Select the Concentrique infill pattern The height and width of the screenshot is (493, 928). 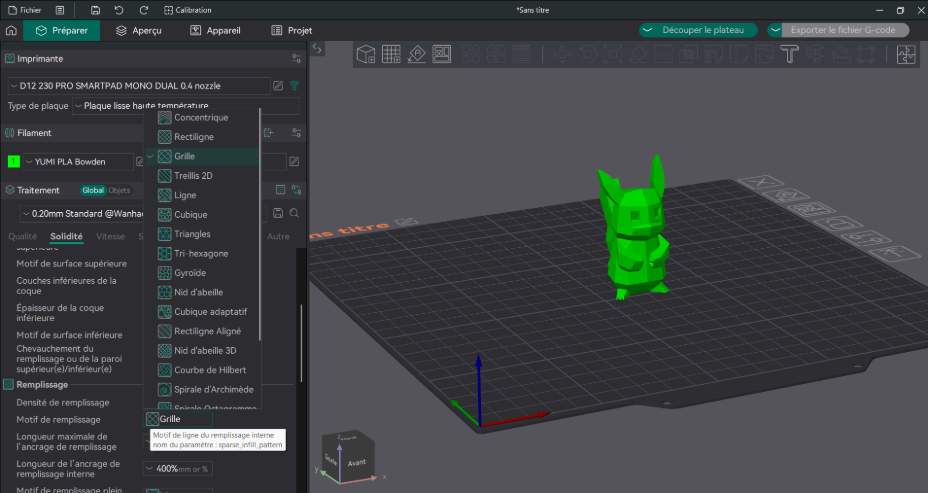coord(201,117)
